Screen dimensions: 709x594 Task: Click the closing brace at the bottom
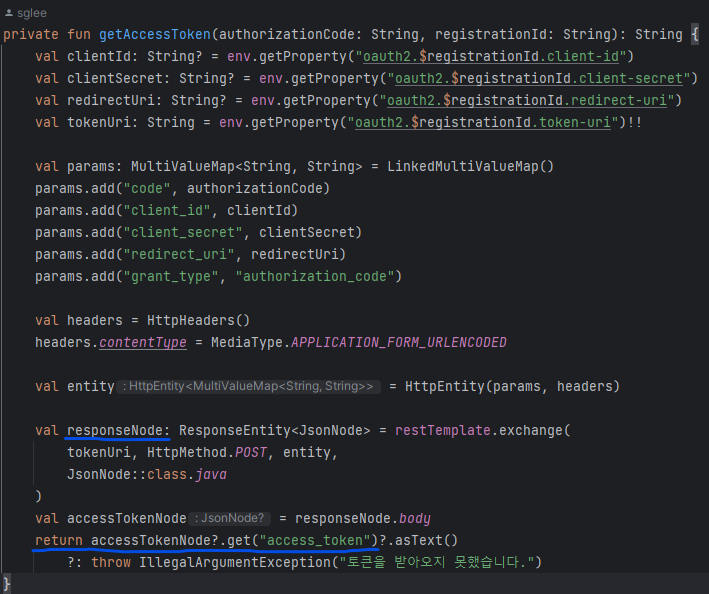(x=6, y=583)
